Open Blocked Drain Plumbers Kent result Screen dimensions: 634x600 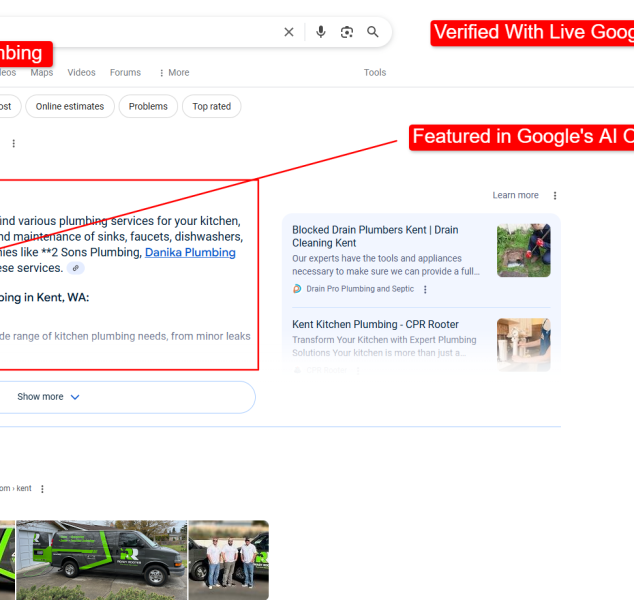pyautogui.click(x=375, y=236)
